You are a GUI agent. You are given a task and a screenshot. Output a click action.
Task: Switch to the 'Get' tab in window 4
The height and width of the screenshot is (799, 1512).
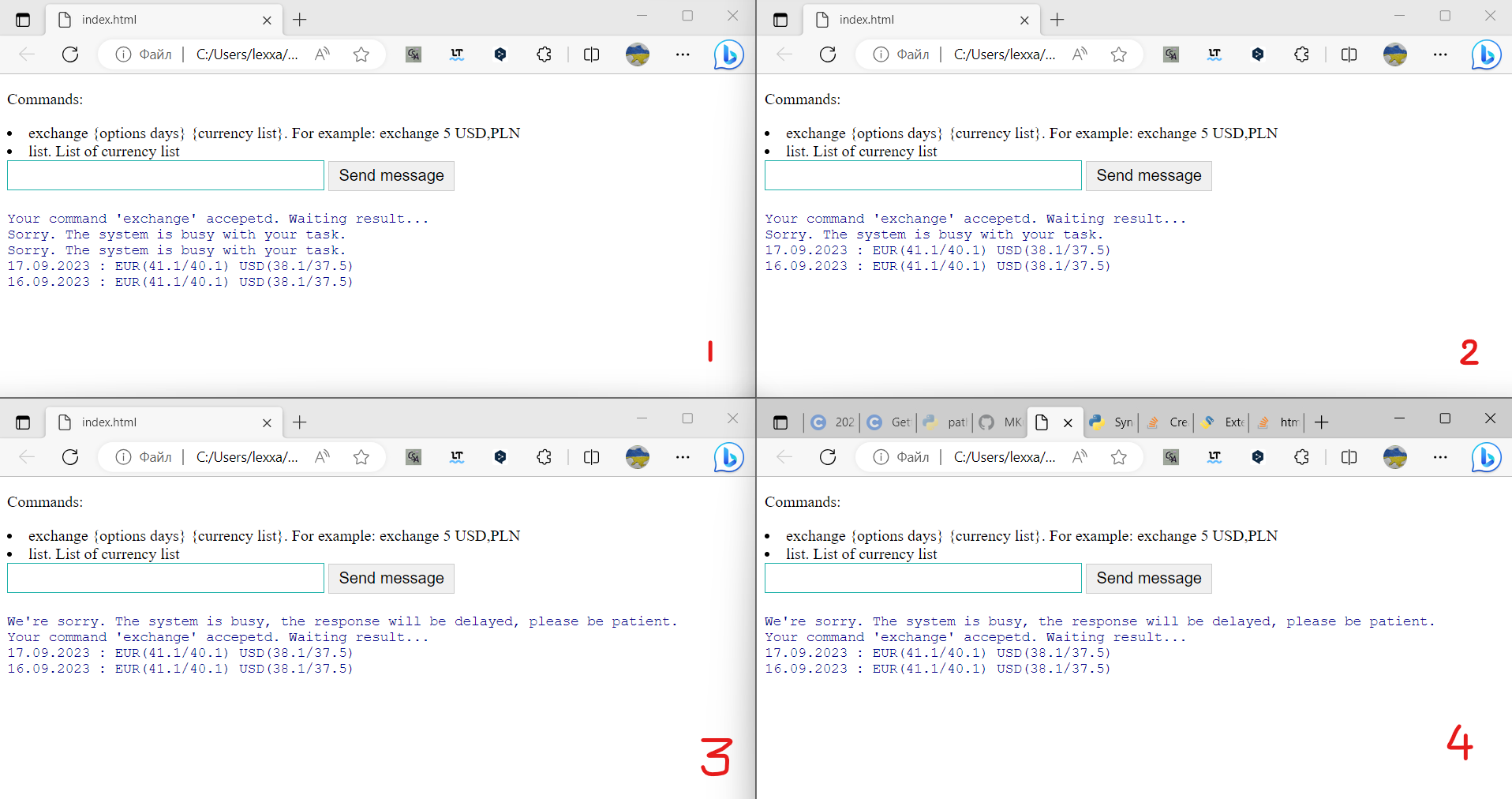coord(889,422)
